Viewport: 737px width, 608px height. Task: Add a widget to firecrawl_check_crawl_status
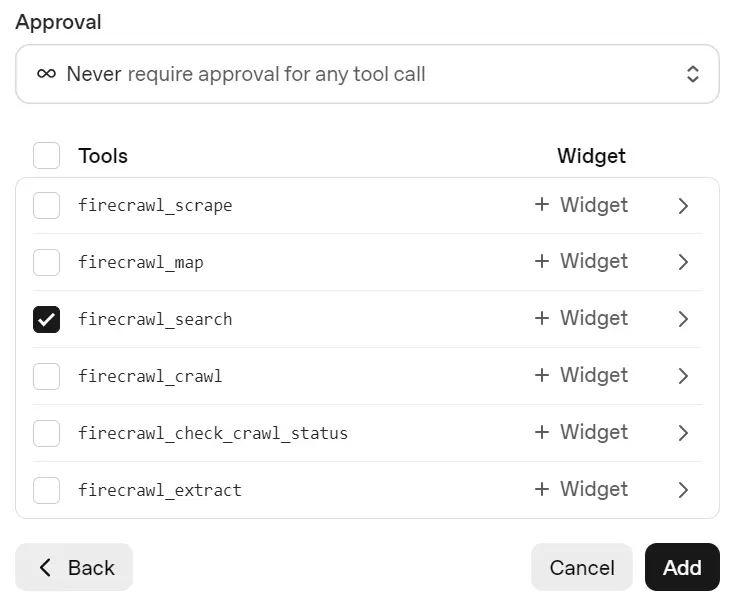[581, 433]
